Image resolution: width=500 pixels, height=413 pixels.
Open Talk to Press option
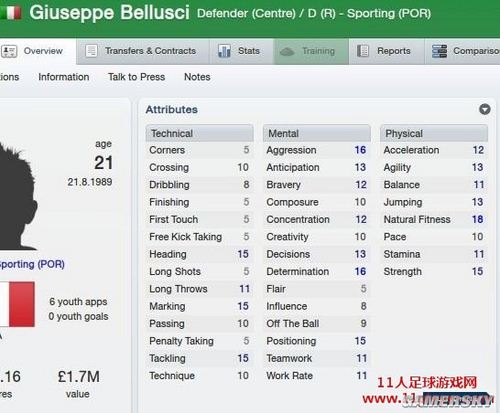pos(136,77)
